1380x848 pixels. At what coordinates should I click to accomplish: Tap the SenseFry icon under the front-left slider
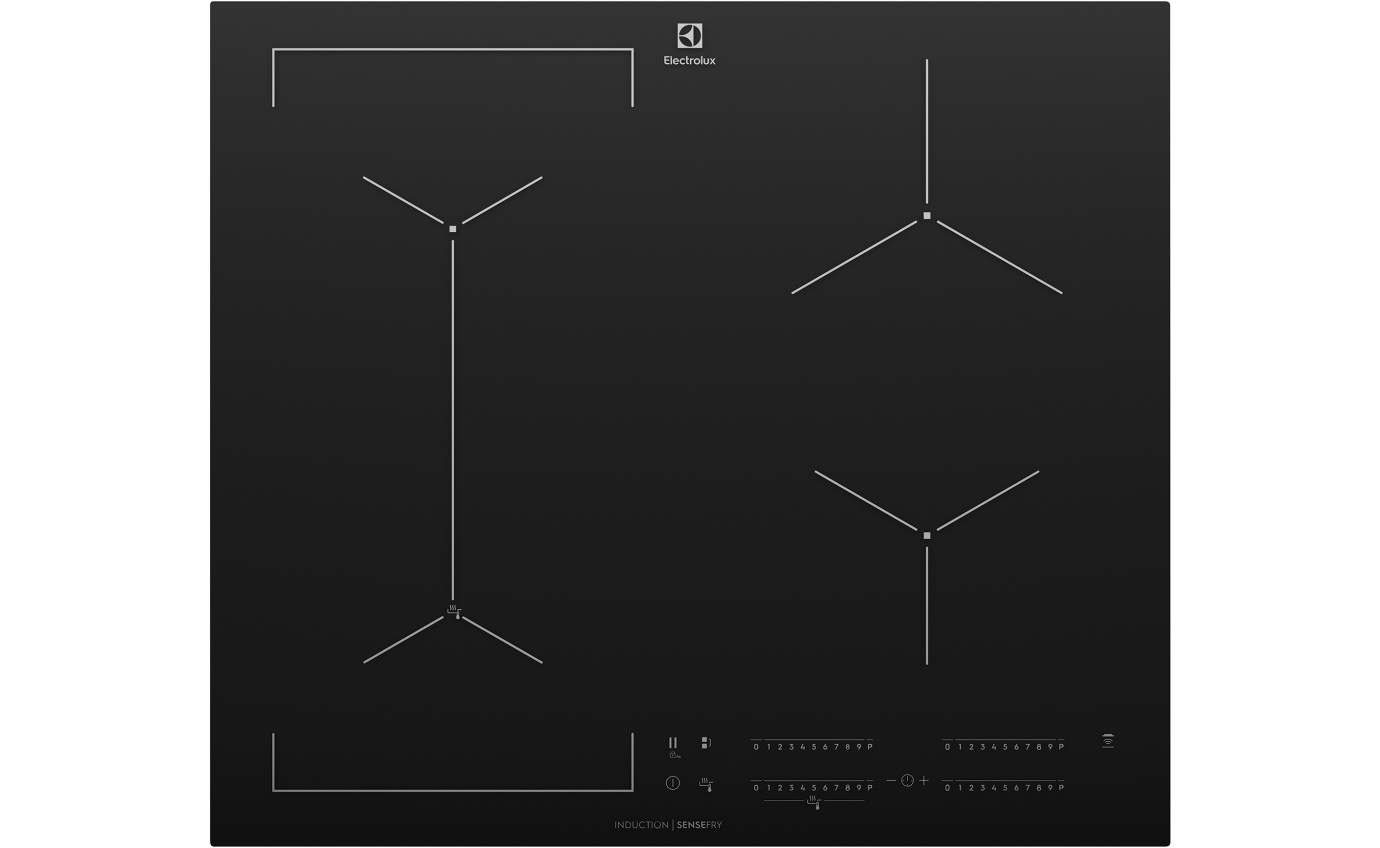click(814, 804)
